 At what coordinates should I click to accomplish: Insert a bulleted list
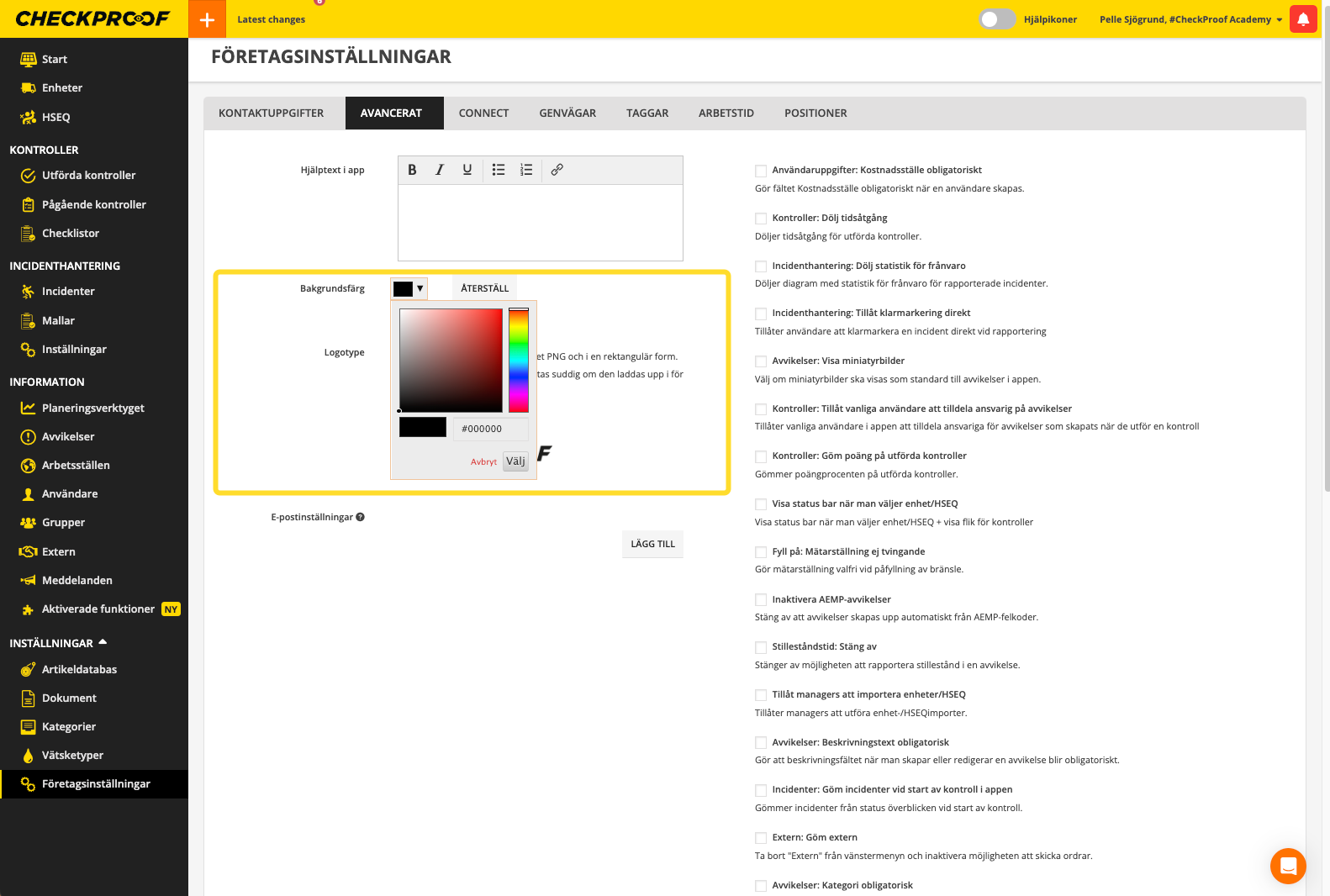tap(499, 170)
